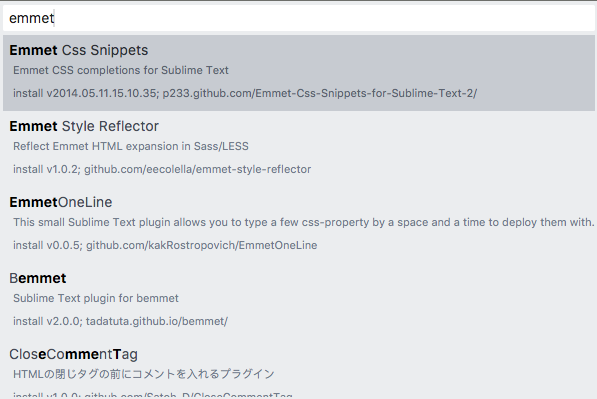
Task: Click the install v0.0.5 version text
Action: (48, 245)
